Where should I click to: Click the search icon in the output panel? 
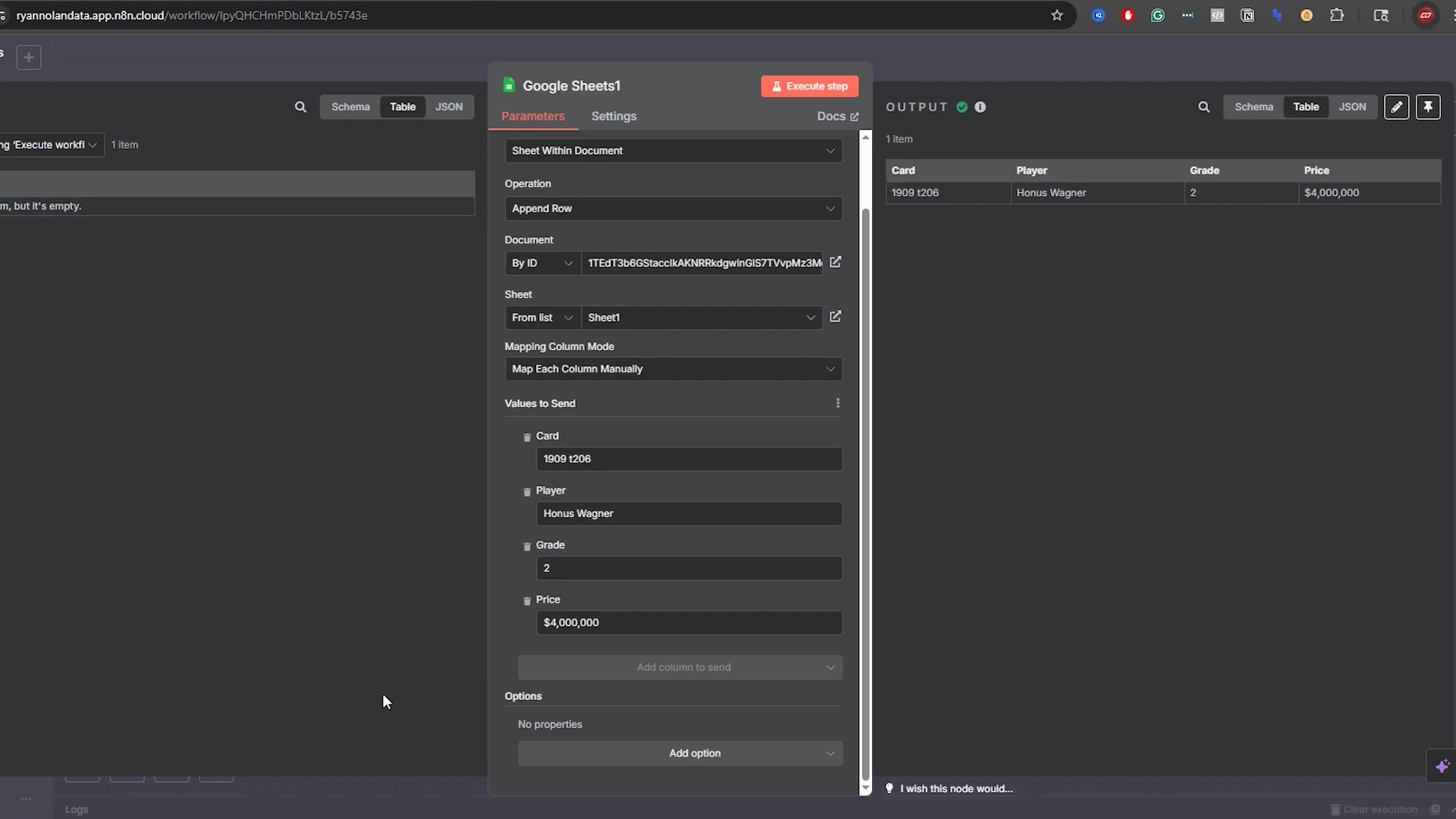click(x=1203, y=107)
